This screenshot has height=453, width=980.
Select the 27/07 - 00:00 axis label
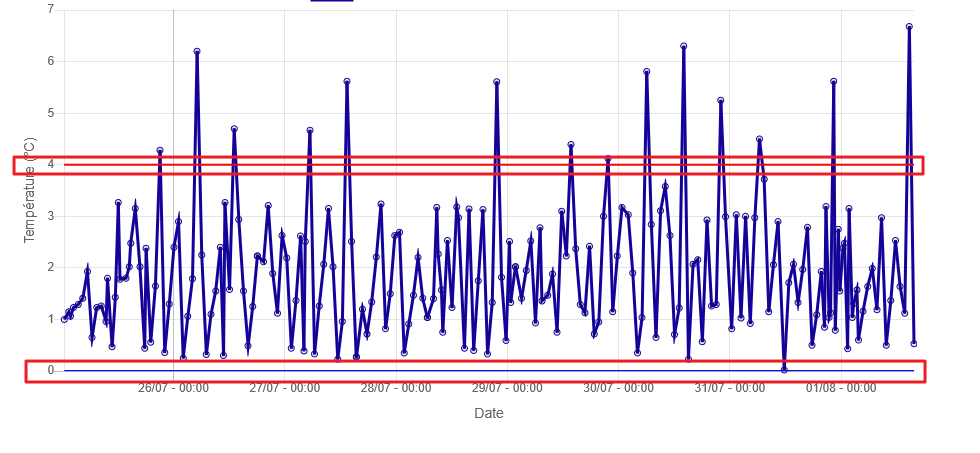(x=285, y=388)
